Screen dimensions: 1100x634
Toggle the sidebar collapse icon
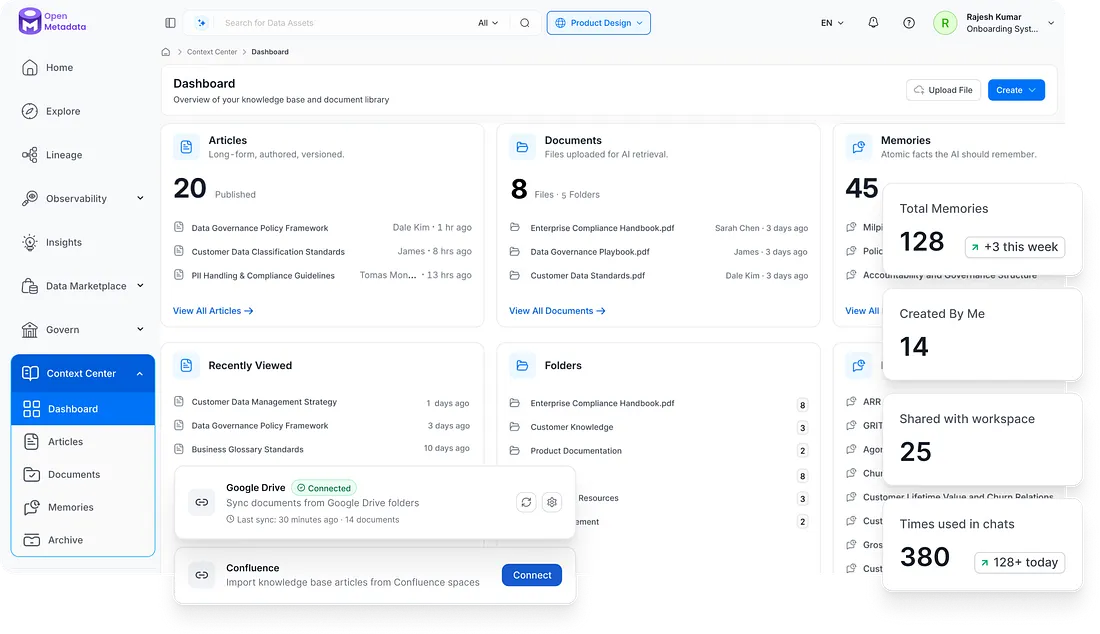click(170, 23)
